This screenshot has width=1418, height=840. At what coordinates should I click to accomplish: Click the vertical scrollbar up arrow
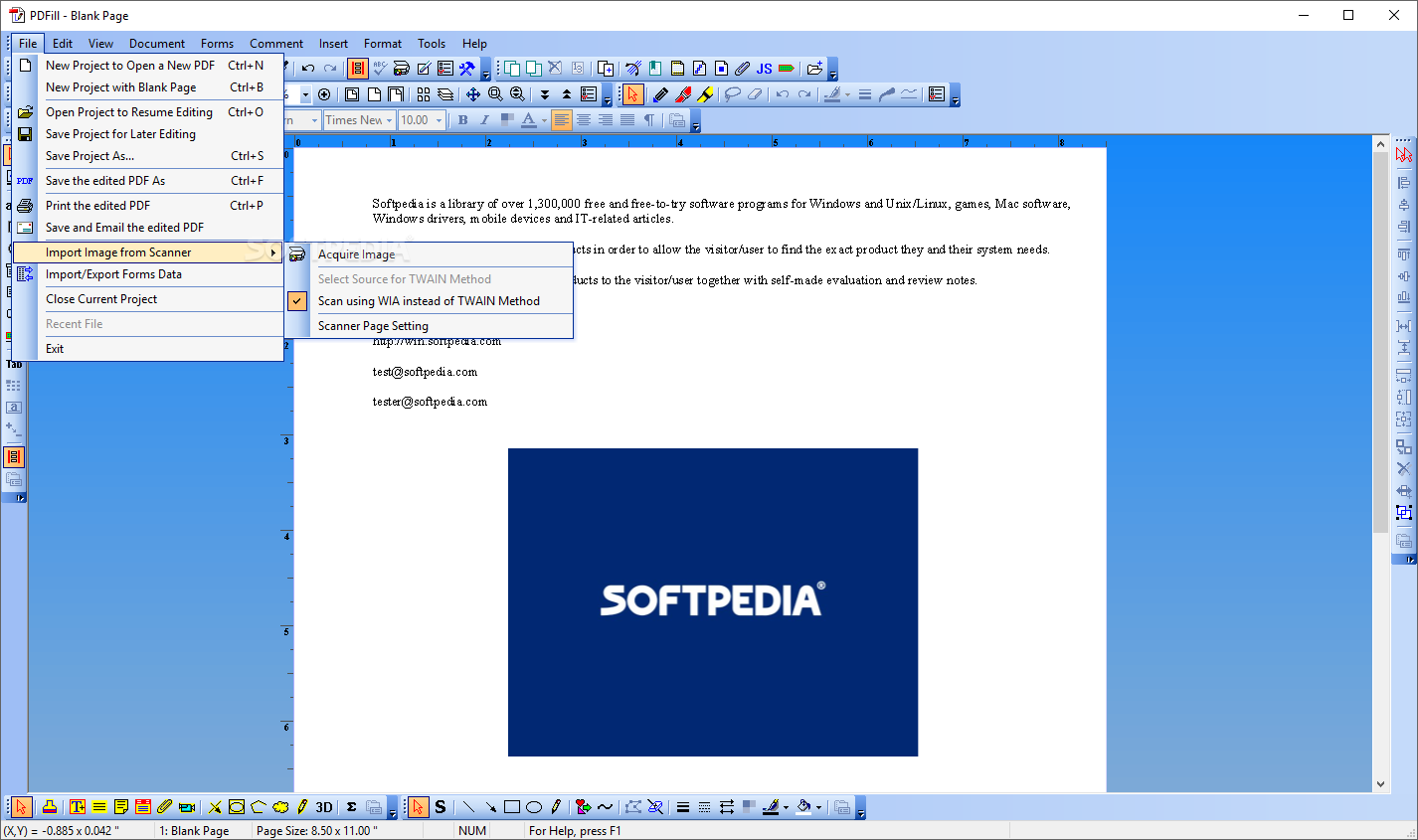(x=1380, y=144)
